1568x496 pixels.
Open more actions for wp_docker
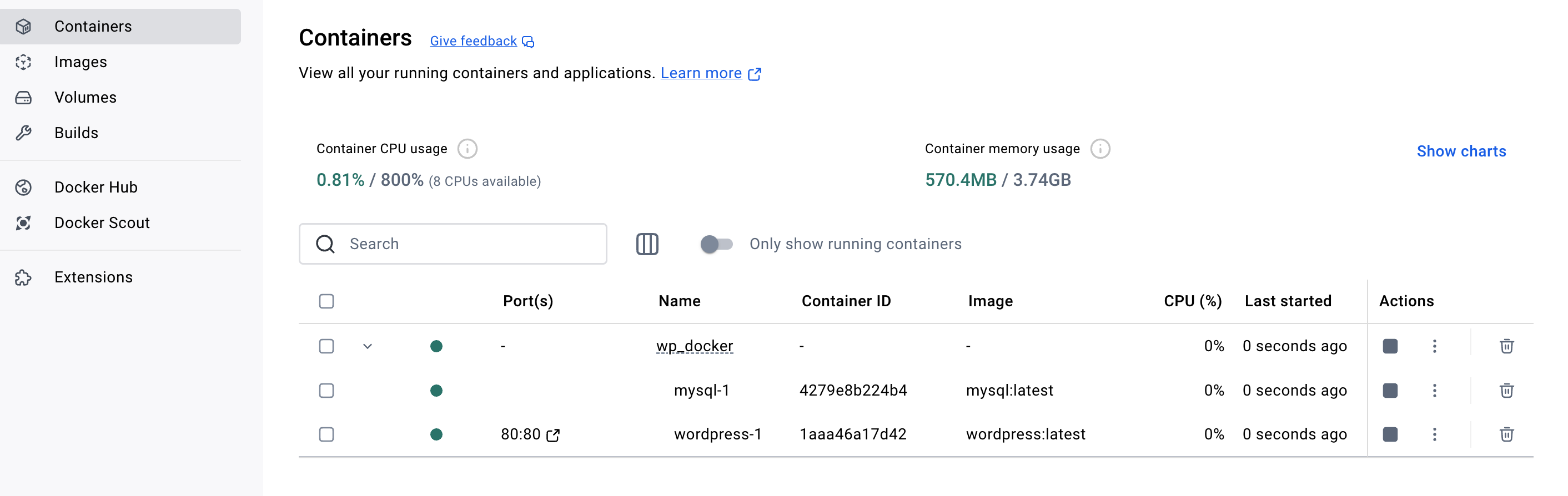pos(1434,346)
